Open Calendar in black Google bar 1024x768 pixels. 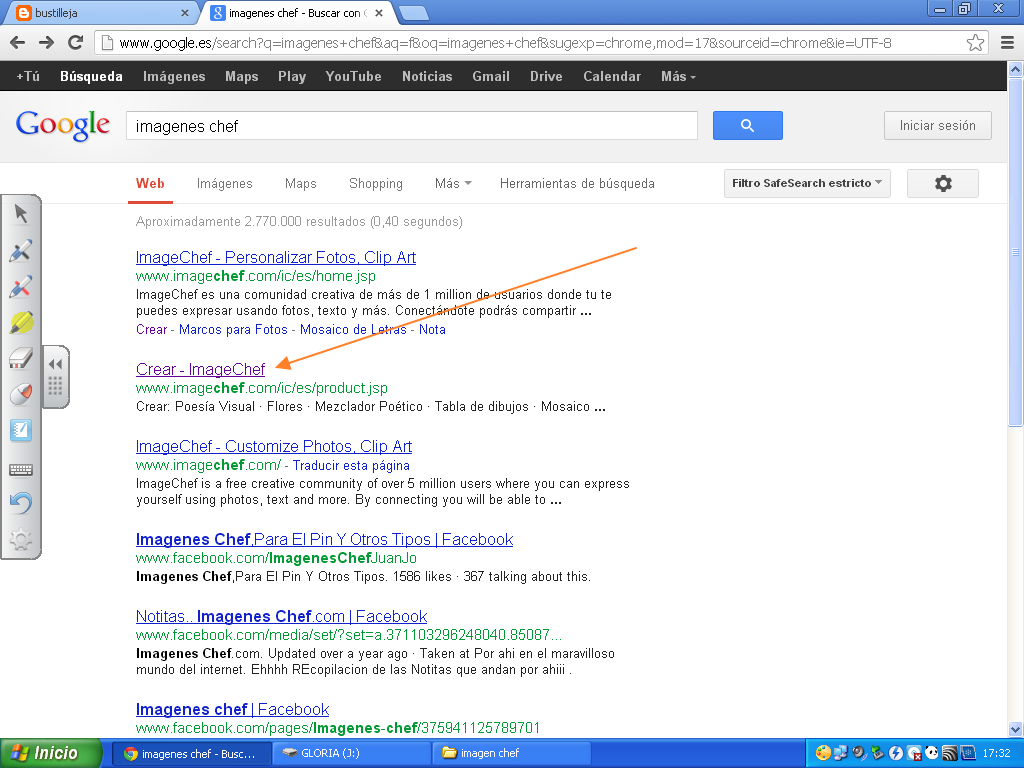[612, 76]
